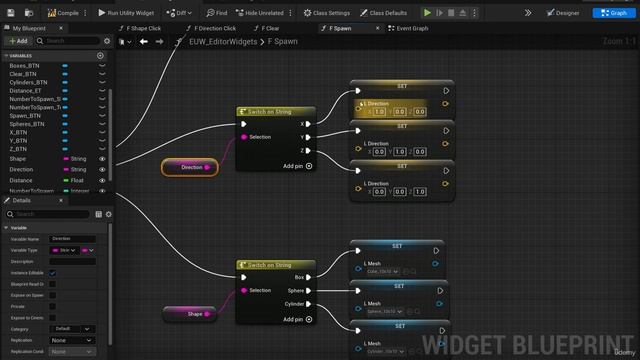Click the Add button in My Blueprint
Viewport: 640px width, 360px height.
tap(18, 41)
